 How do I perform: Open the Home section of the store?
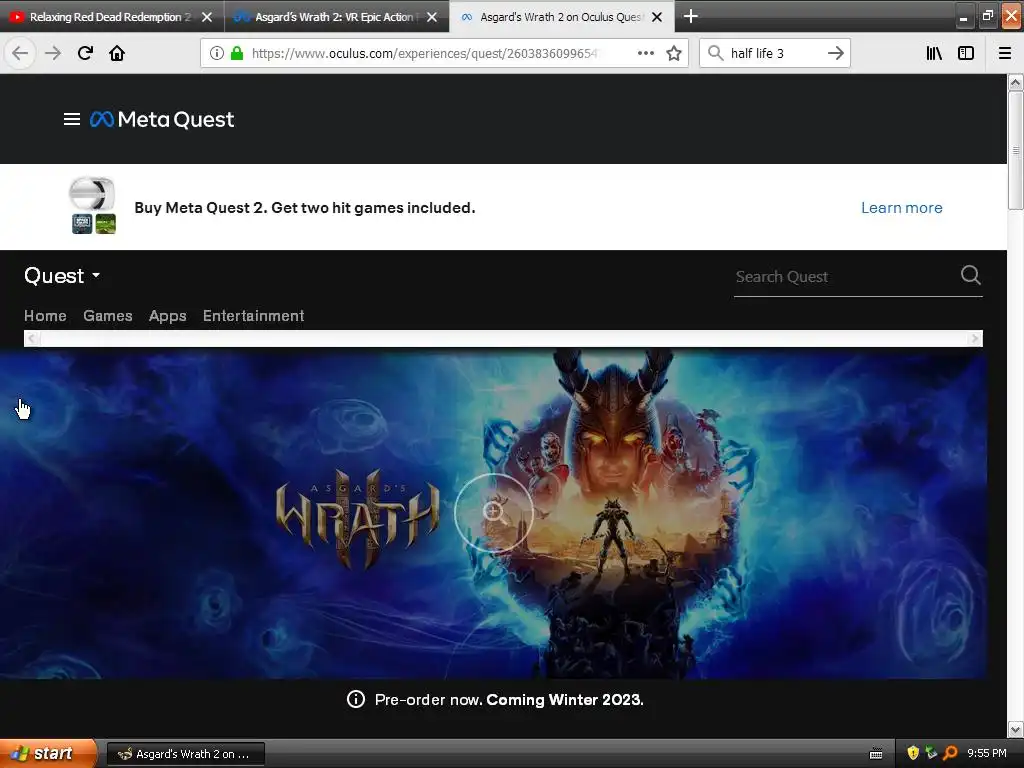coord(45,316)
